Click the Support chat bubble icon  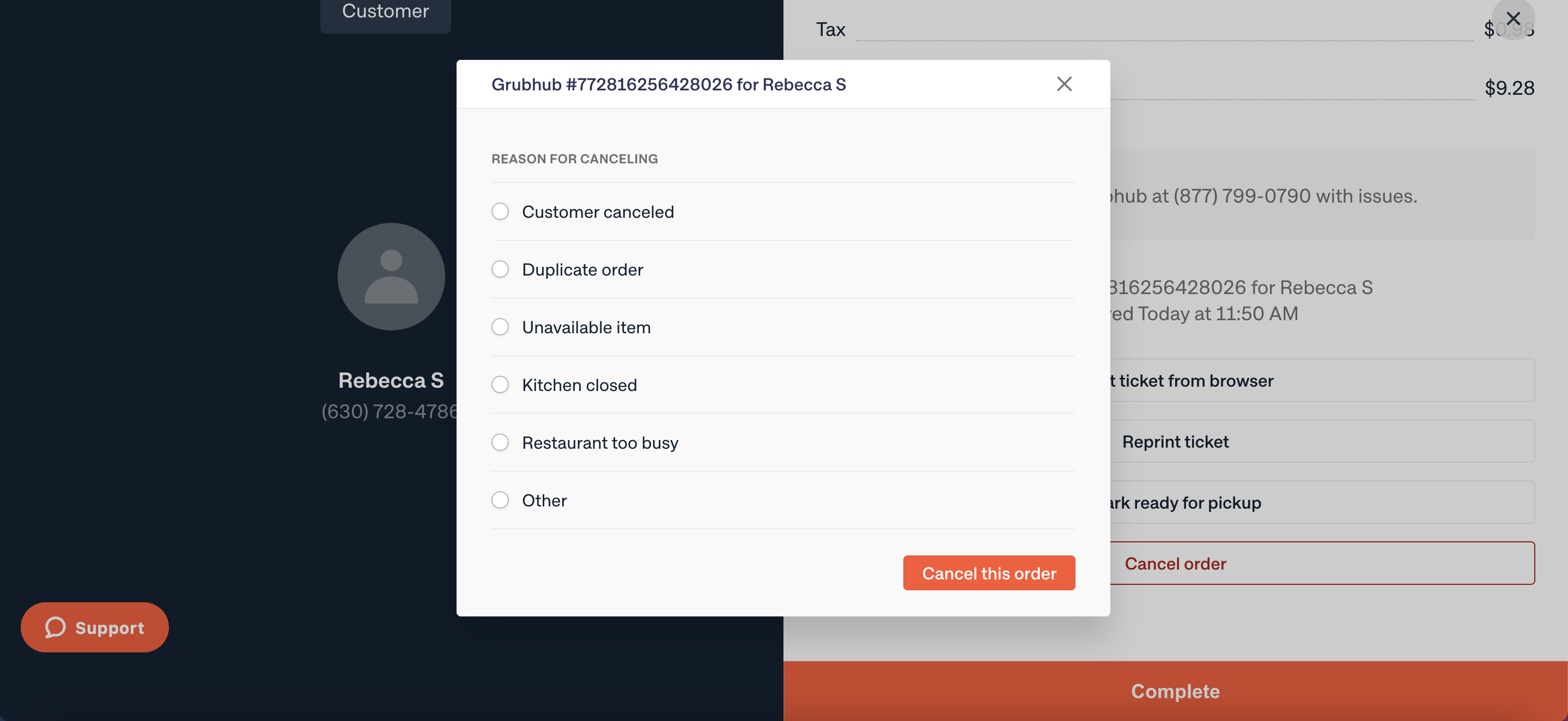56,627
